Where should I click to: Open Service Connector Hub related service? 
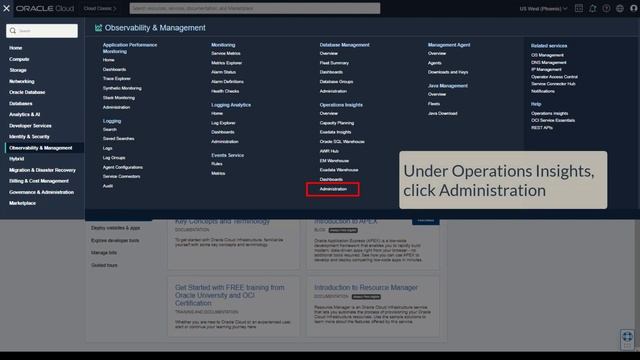pos(553,84)
